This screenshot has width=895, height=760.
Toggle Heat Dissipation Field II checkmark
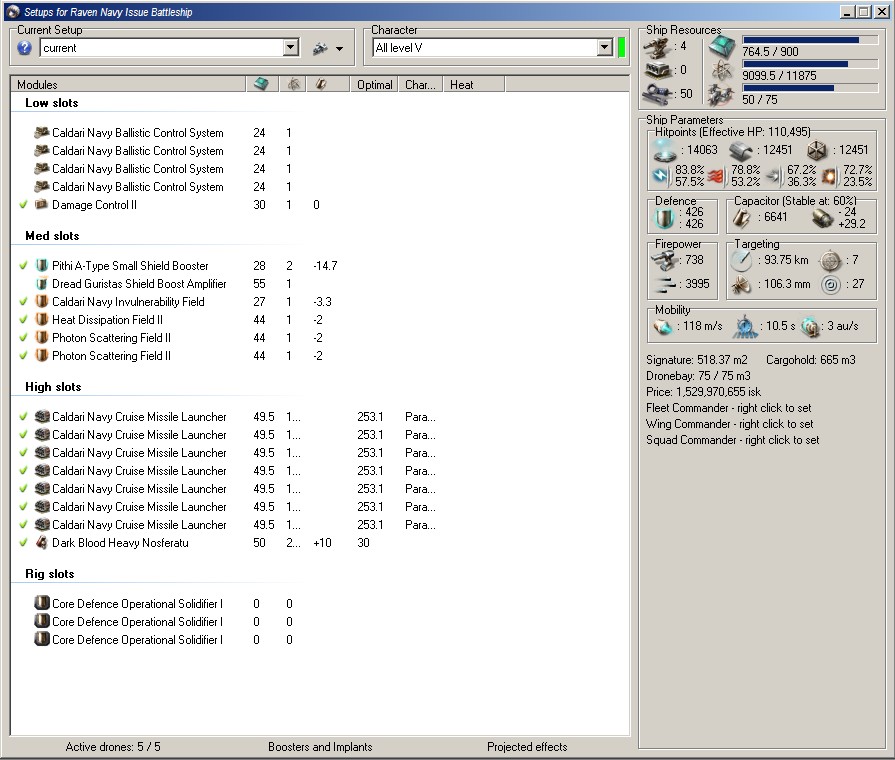[23, 320]
